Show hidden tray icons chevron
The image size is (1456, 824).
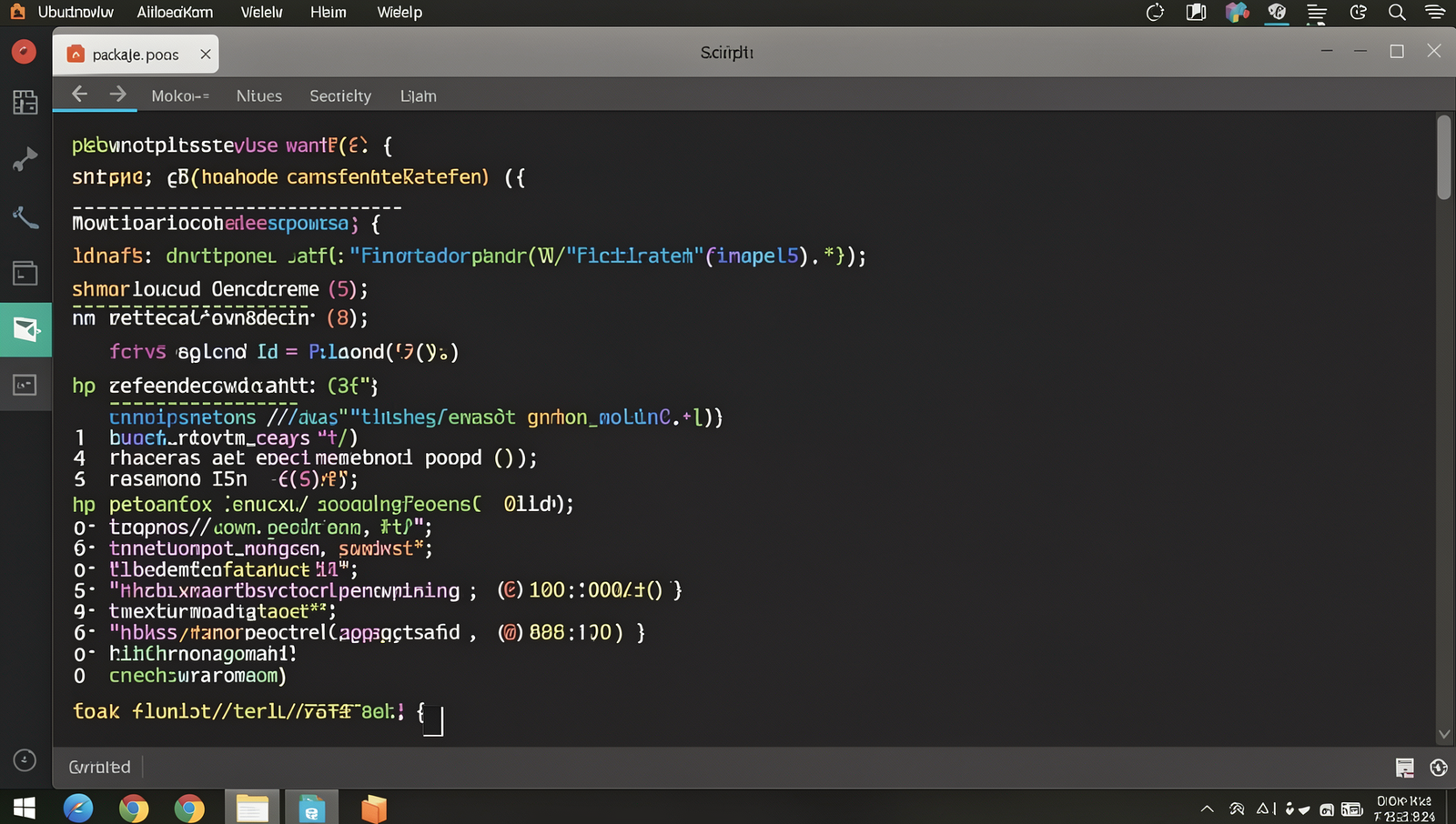[1208, 809]
